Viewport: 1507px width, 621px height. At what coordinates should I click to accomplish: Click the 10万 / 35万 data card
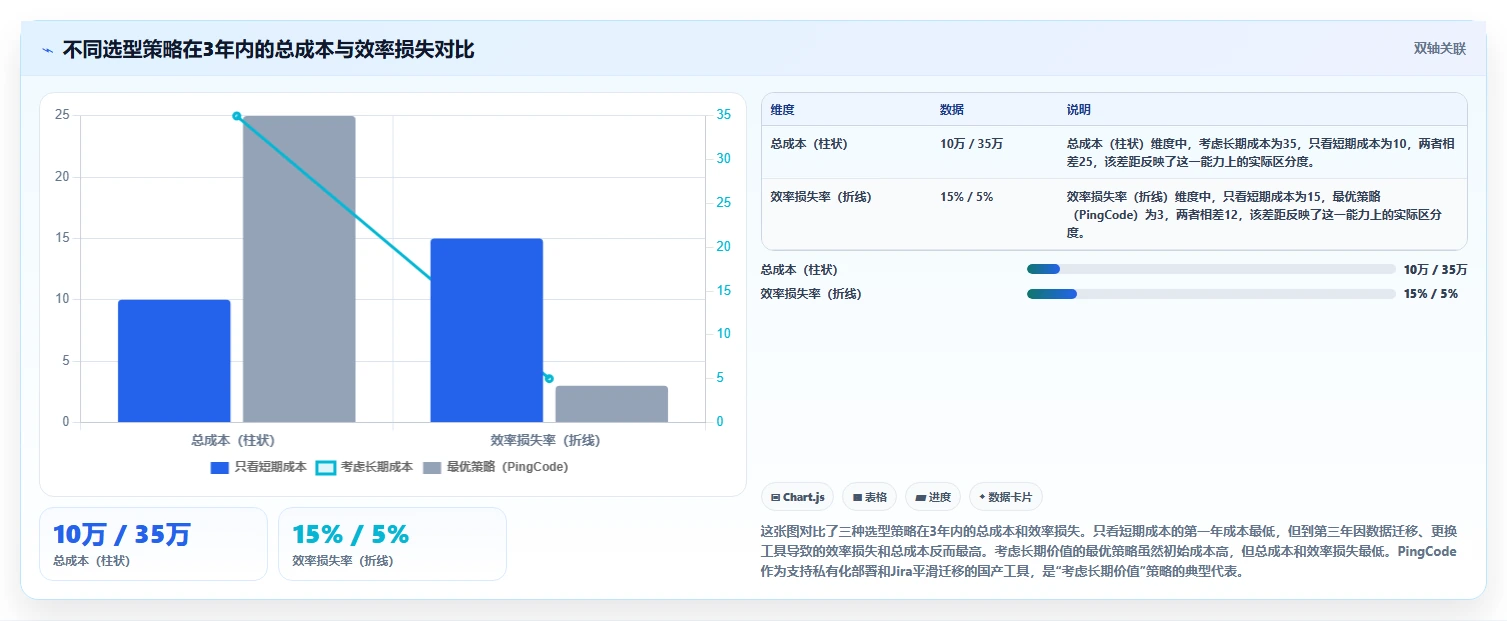point(153,544)
